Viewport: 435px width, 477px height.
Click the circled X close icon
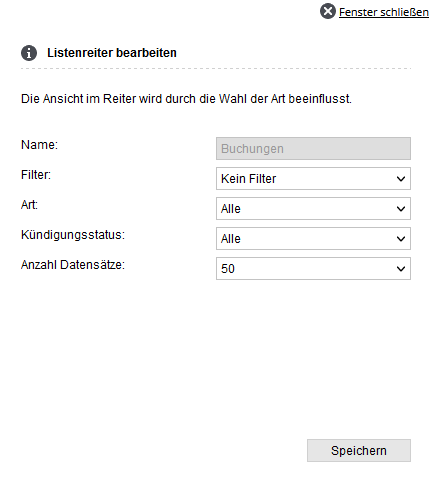coord(328,11)
